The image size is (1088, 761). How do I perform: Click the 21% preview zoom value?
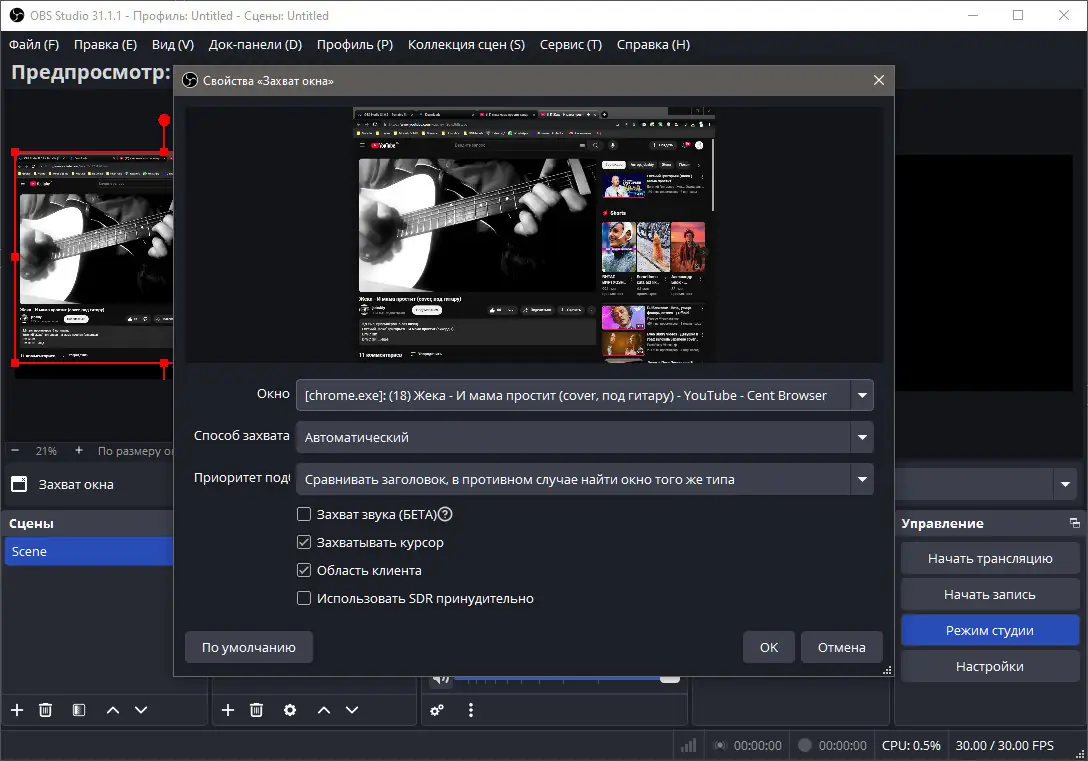pos(46,450)
